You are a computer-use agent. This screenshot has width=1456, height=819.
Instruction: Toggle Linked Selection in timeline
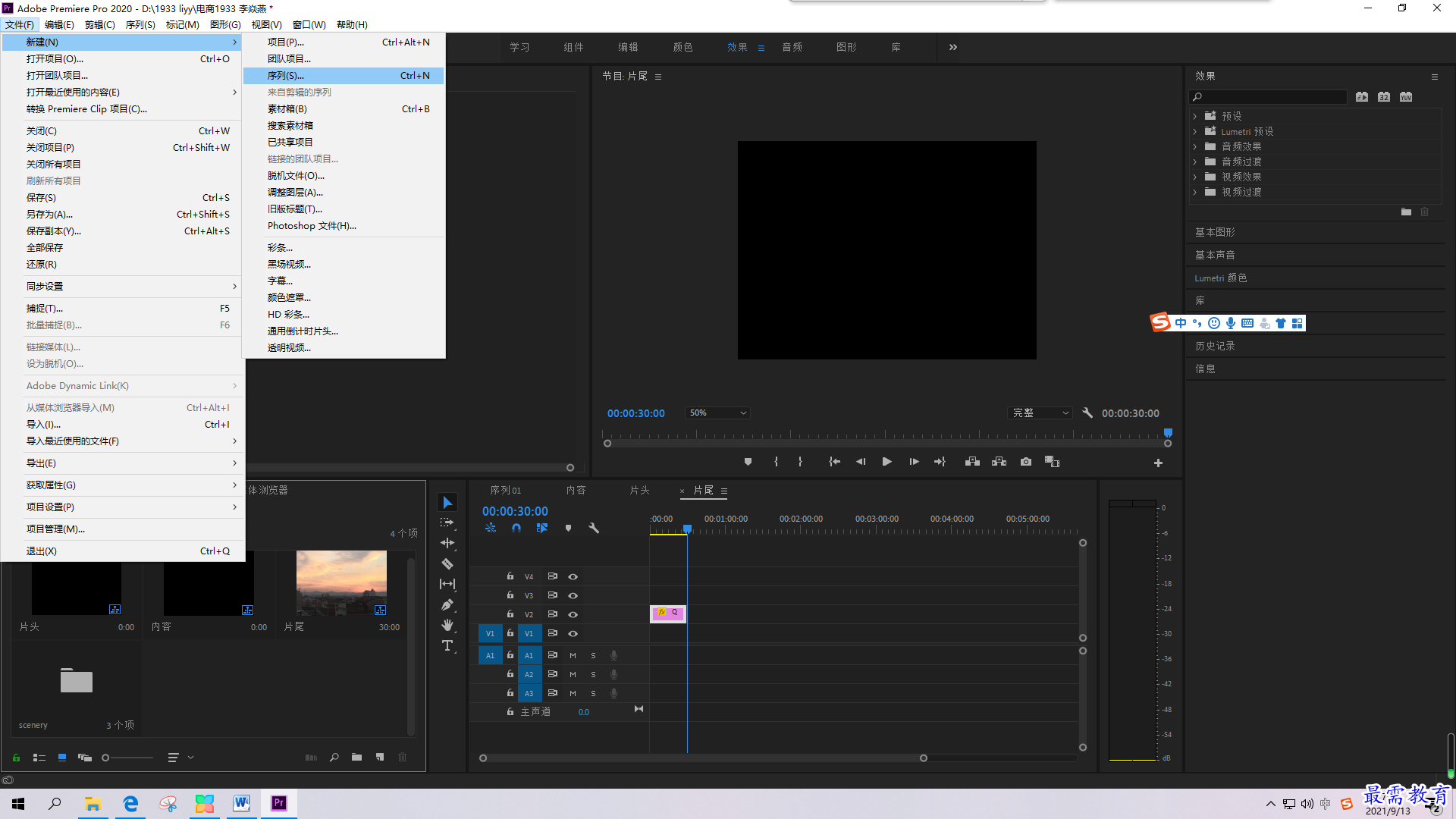point(542,528)
